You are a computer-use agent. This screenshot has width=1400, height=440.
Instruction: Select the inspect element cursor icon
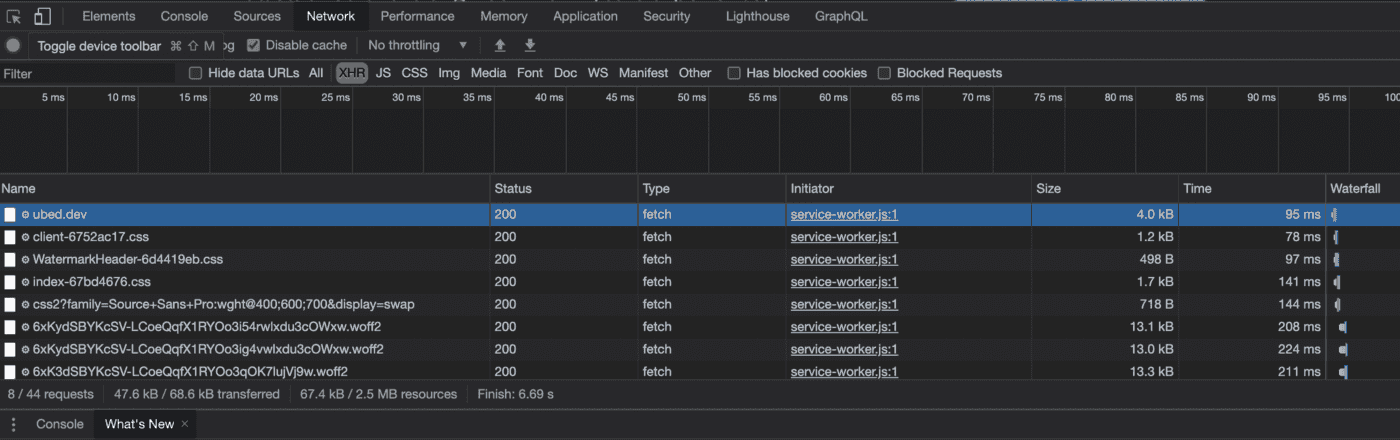(x=14, y=16)
